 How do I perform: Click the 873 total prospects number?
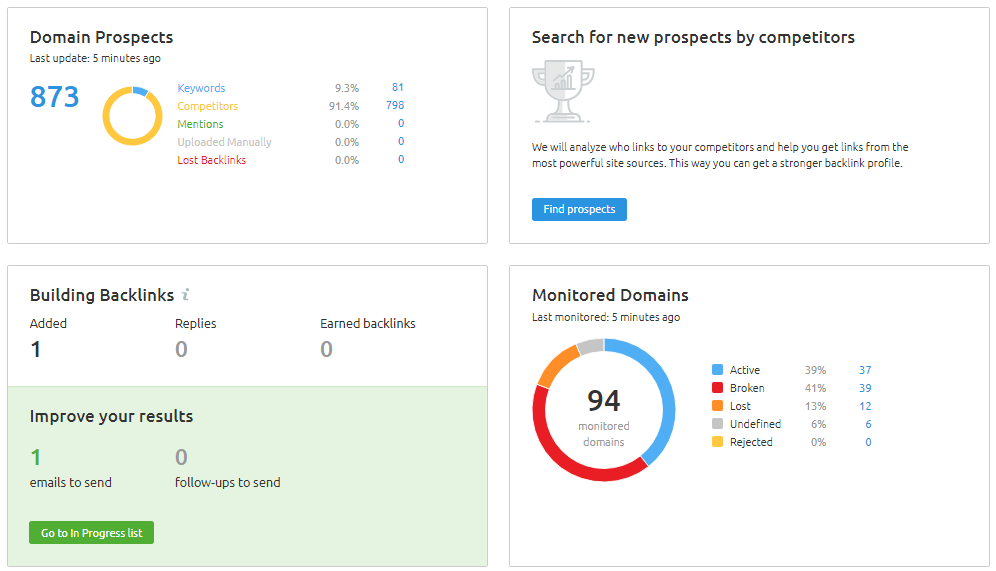[54, 97]
